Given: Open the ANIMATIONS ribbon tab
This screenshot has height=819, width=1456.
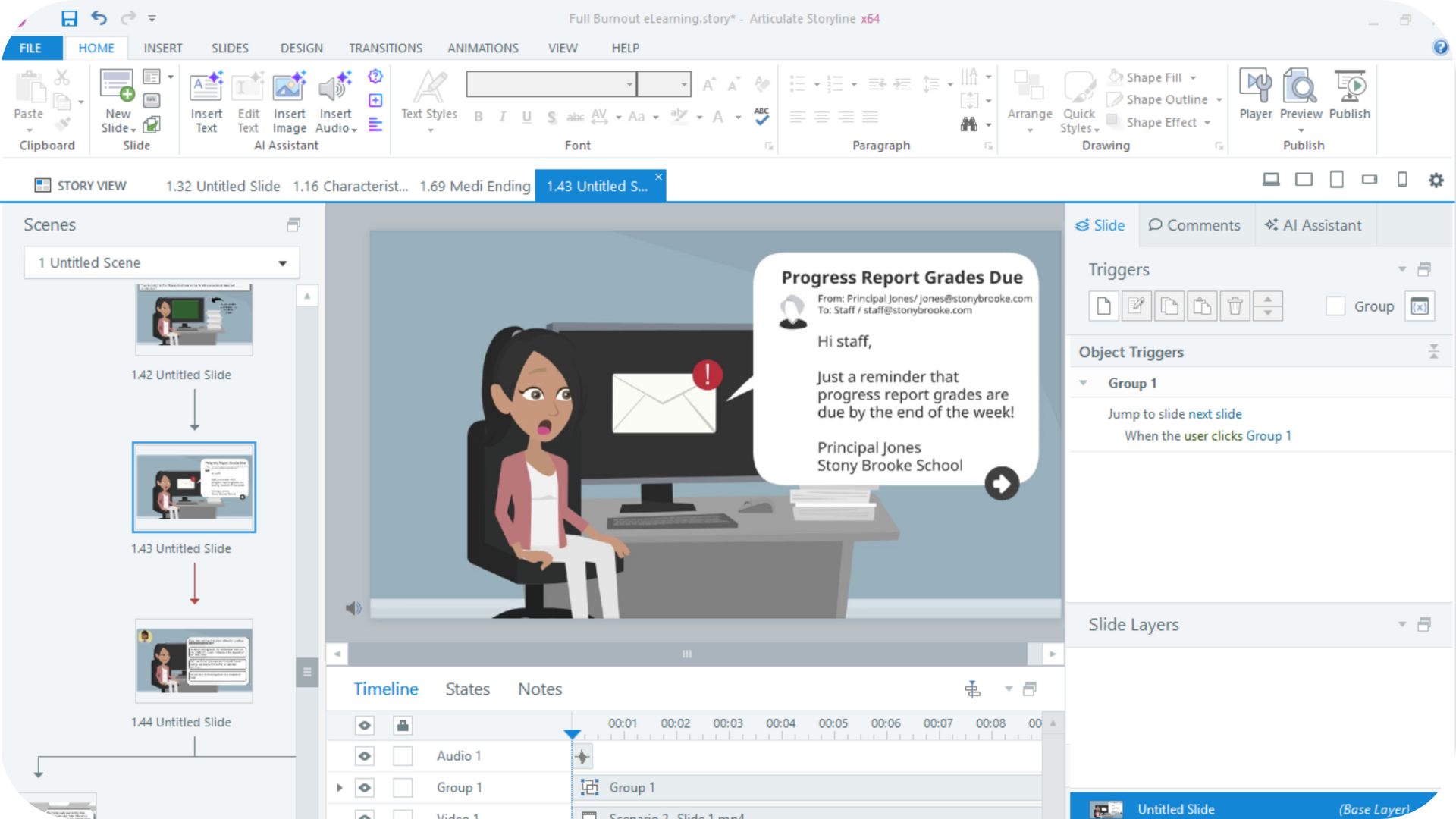Looking at the screenshot, I should (482, 48).
